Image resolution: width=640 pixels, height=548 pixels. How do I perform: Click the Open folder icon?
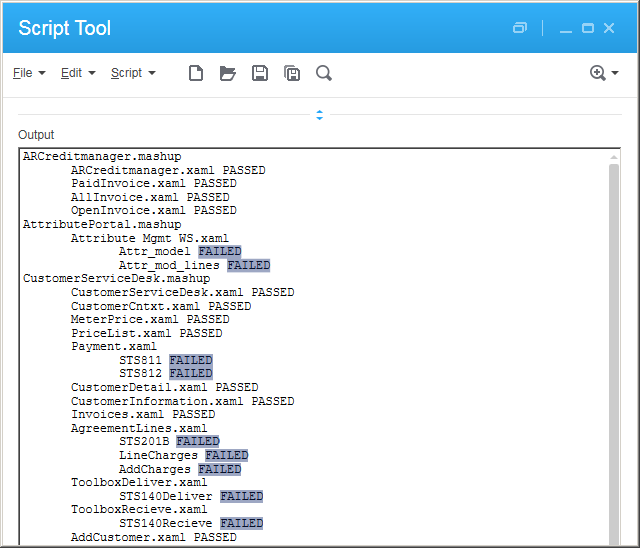227,73
